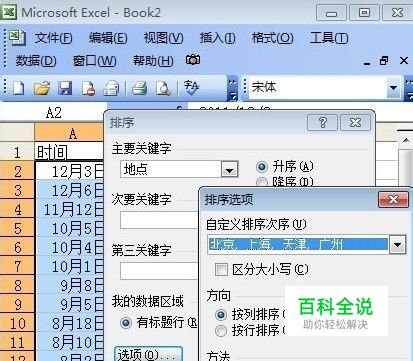
Task: Click cell A1 containing 时间
Action: click(69, 152)
